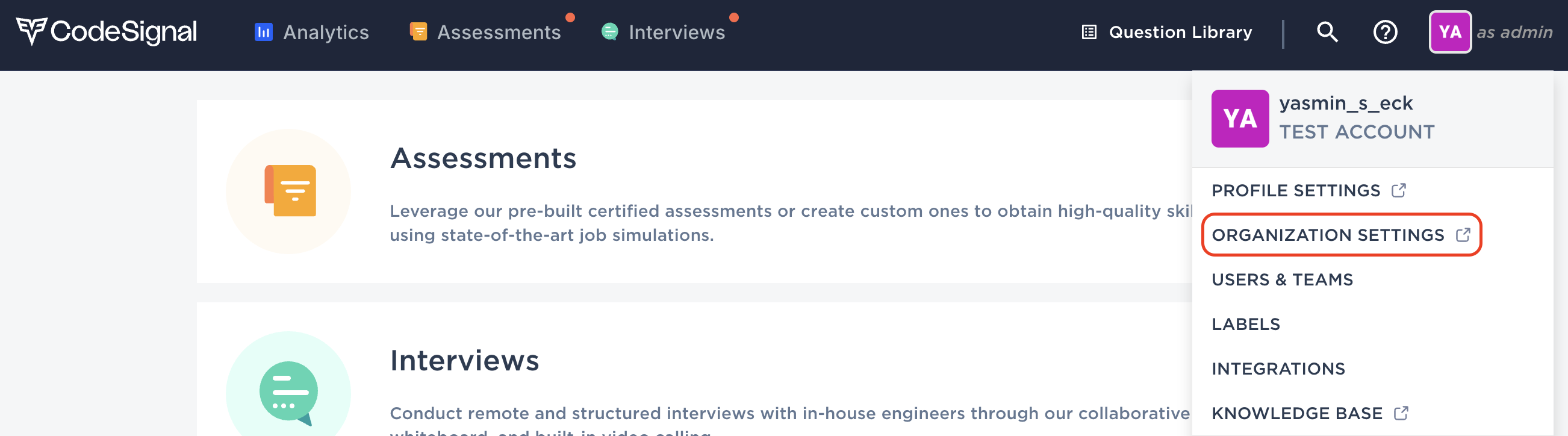Click the green Interviews chat icon
The image size is (1568, 436).
pos(609,32)
